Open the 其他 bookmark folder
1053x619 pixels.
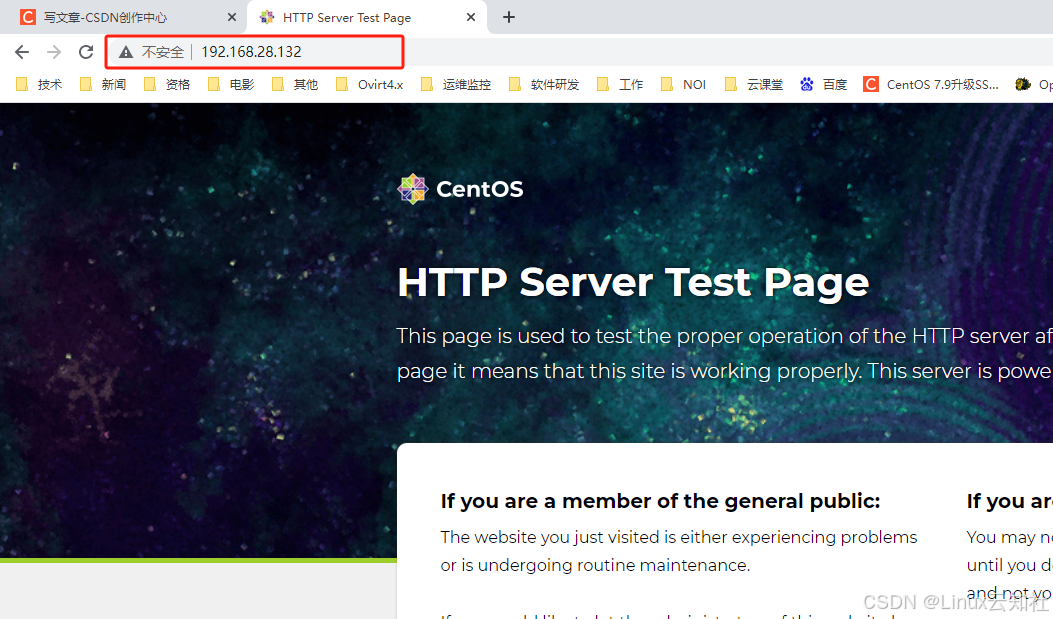295,85
